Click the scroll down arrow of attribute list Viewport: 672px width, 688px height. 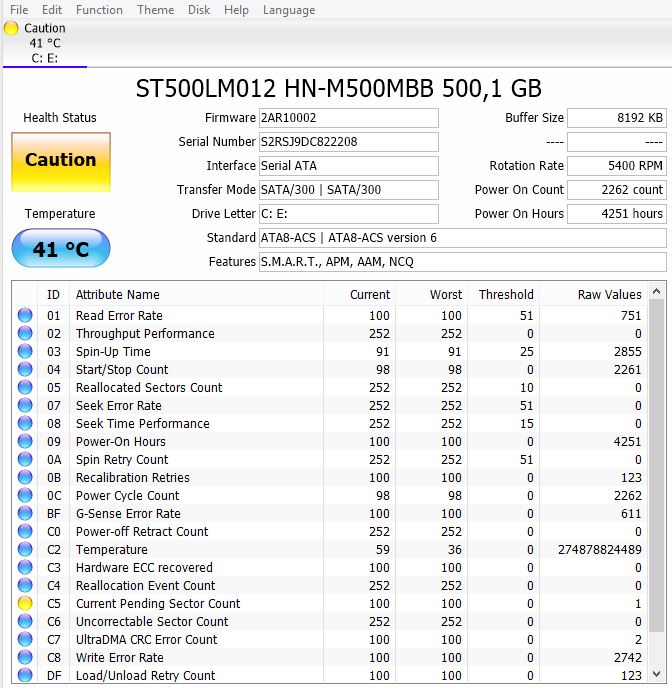click(657, 674)
